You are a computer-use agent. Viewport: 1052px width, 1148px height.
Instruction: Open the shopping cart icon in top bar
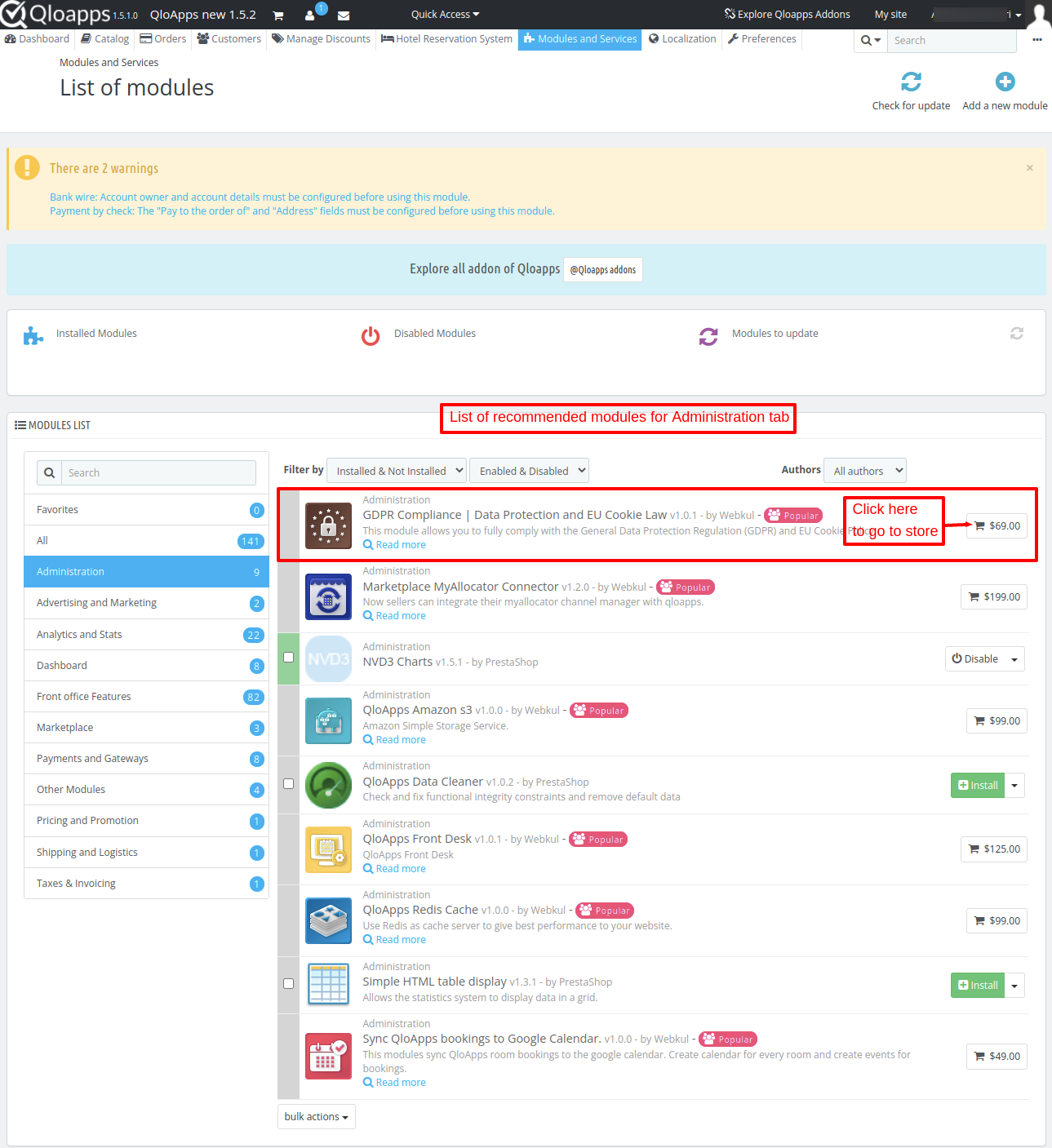[277, 15]
